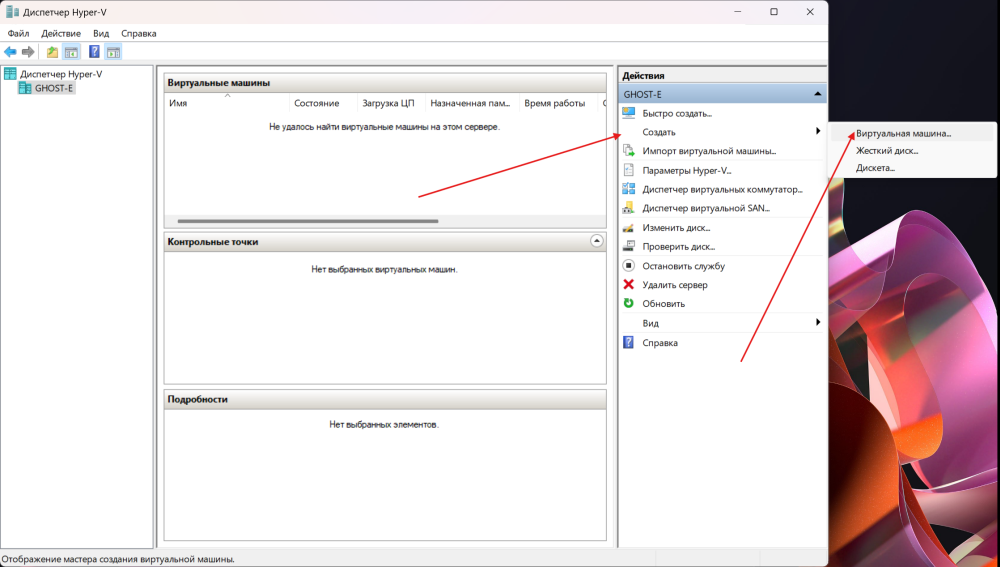Select GHOST-E server in the tree

[54, 88]
